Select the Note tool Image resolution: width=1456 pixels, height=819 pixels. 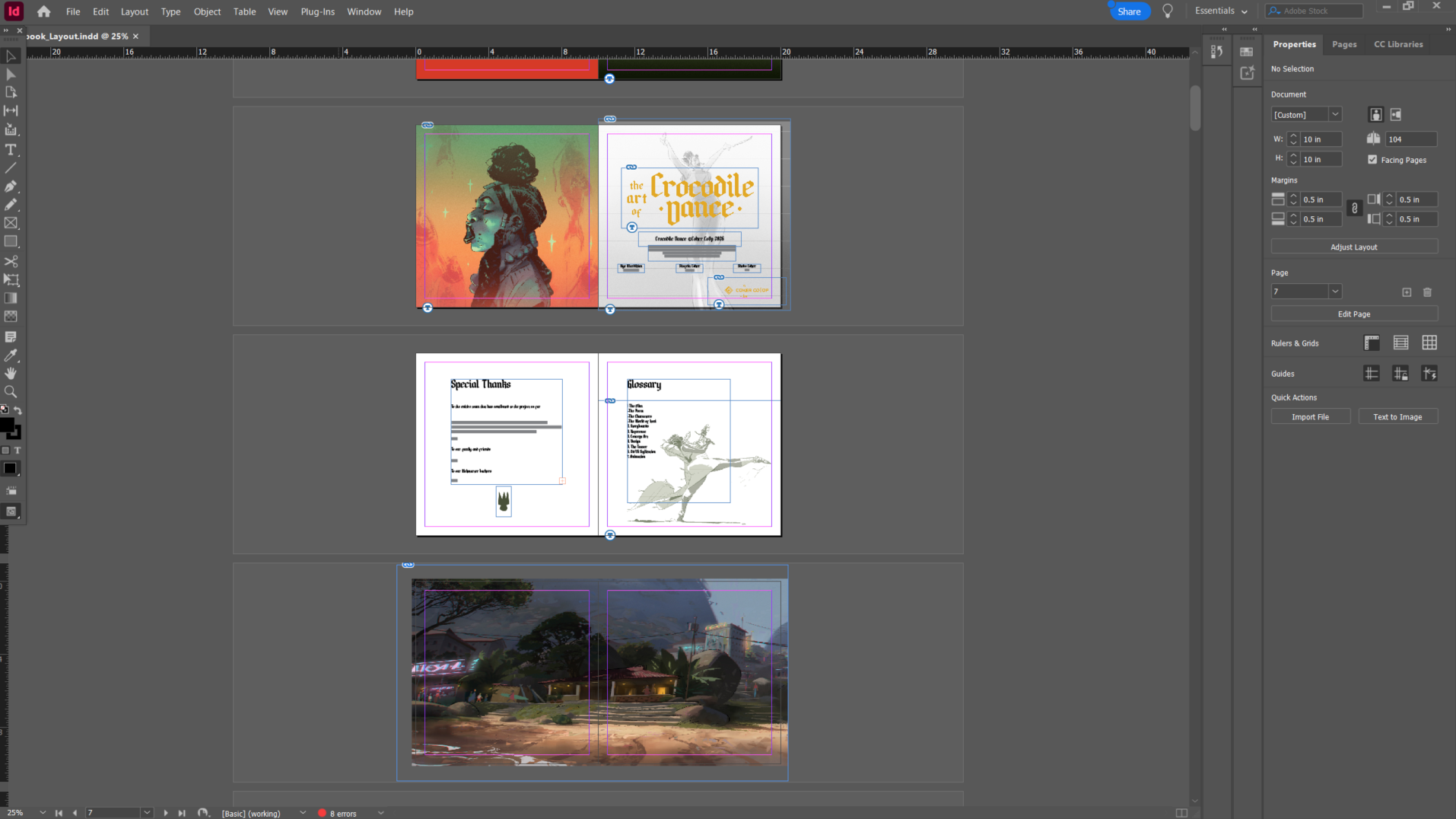(x=11, y=336)
